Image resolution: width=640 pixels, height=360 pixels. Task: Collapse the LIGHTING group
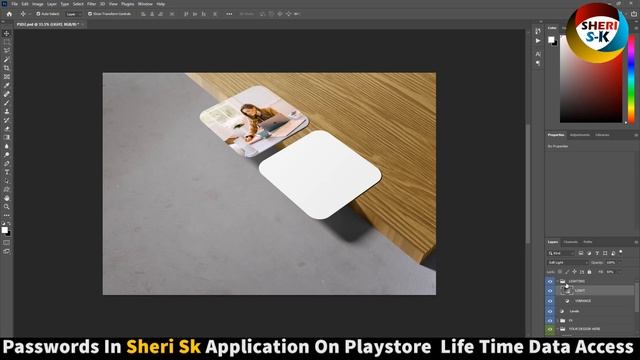point(558,281)
